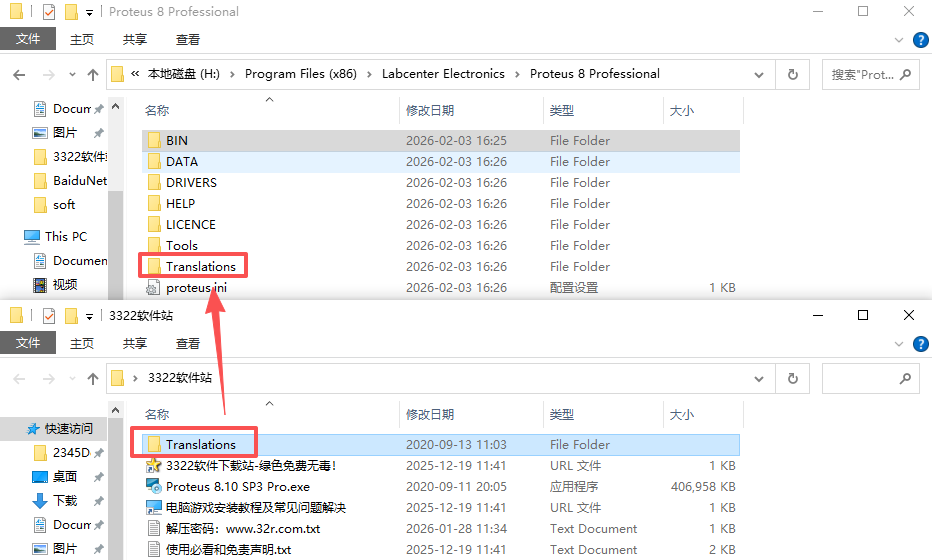Click the refresh button in top address bar
The width and height of the screenshot is (932, 560).
[x=793, y=74]
